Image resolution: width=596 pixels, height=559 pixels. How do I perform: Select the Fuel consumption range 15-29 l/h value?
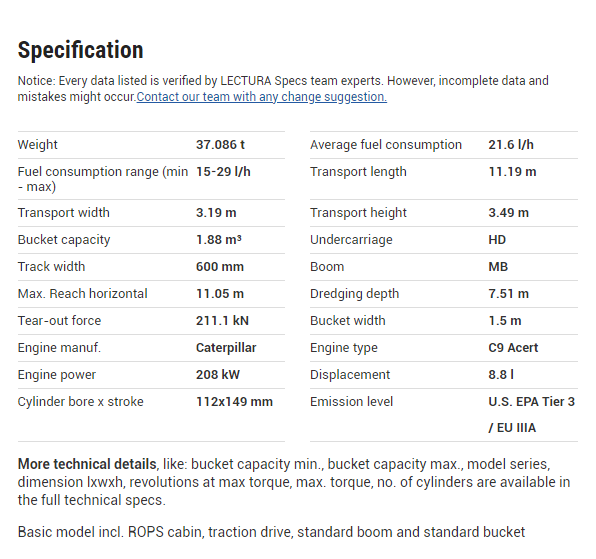click(x=223, y=172)
